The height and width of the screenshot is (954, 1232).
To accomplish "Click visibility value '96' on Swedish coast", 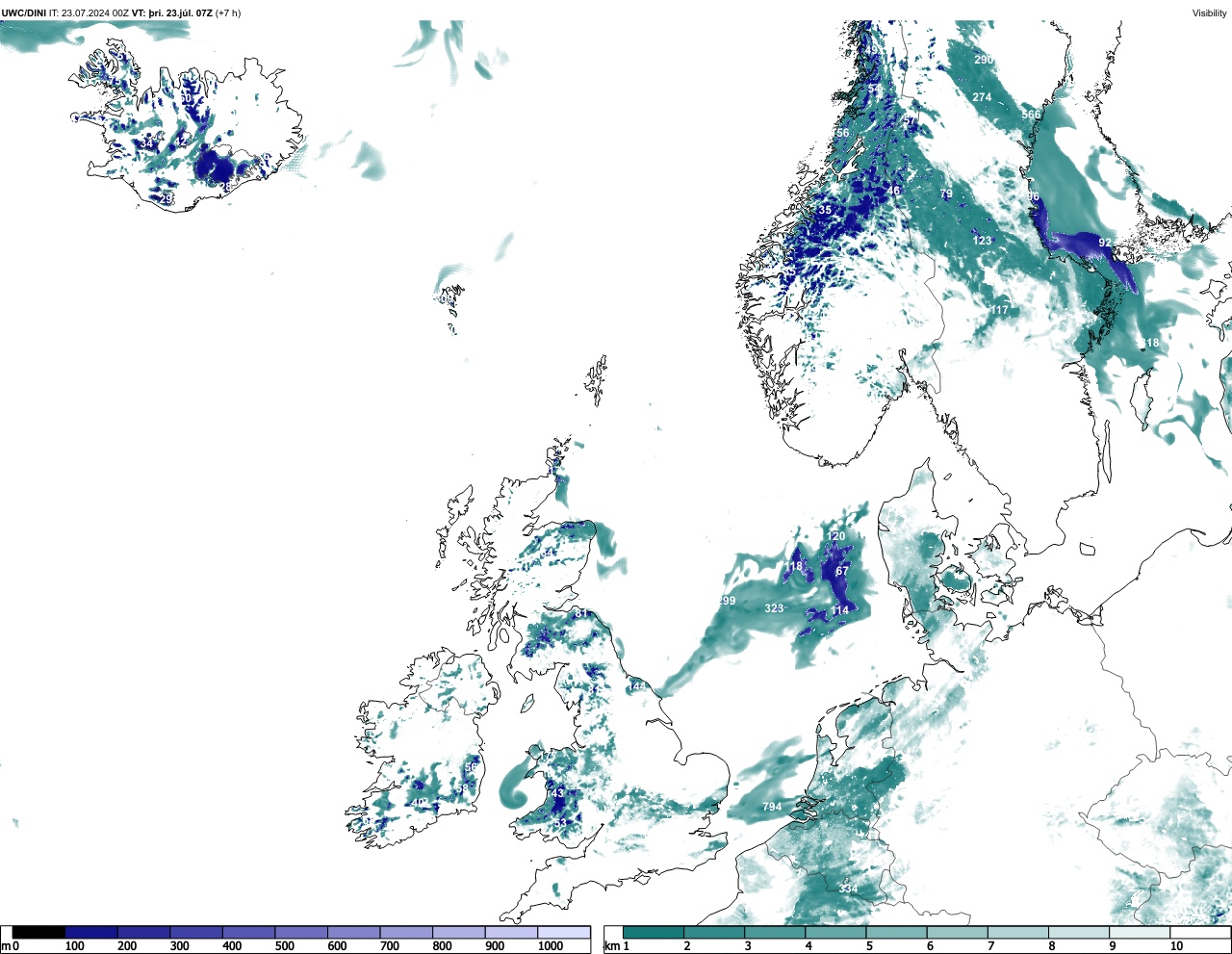I will [1034, 196].
